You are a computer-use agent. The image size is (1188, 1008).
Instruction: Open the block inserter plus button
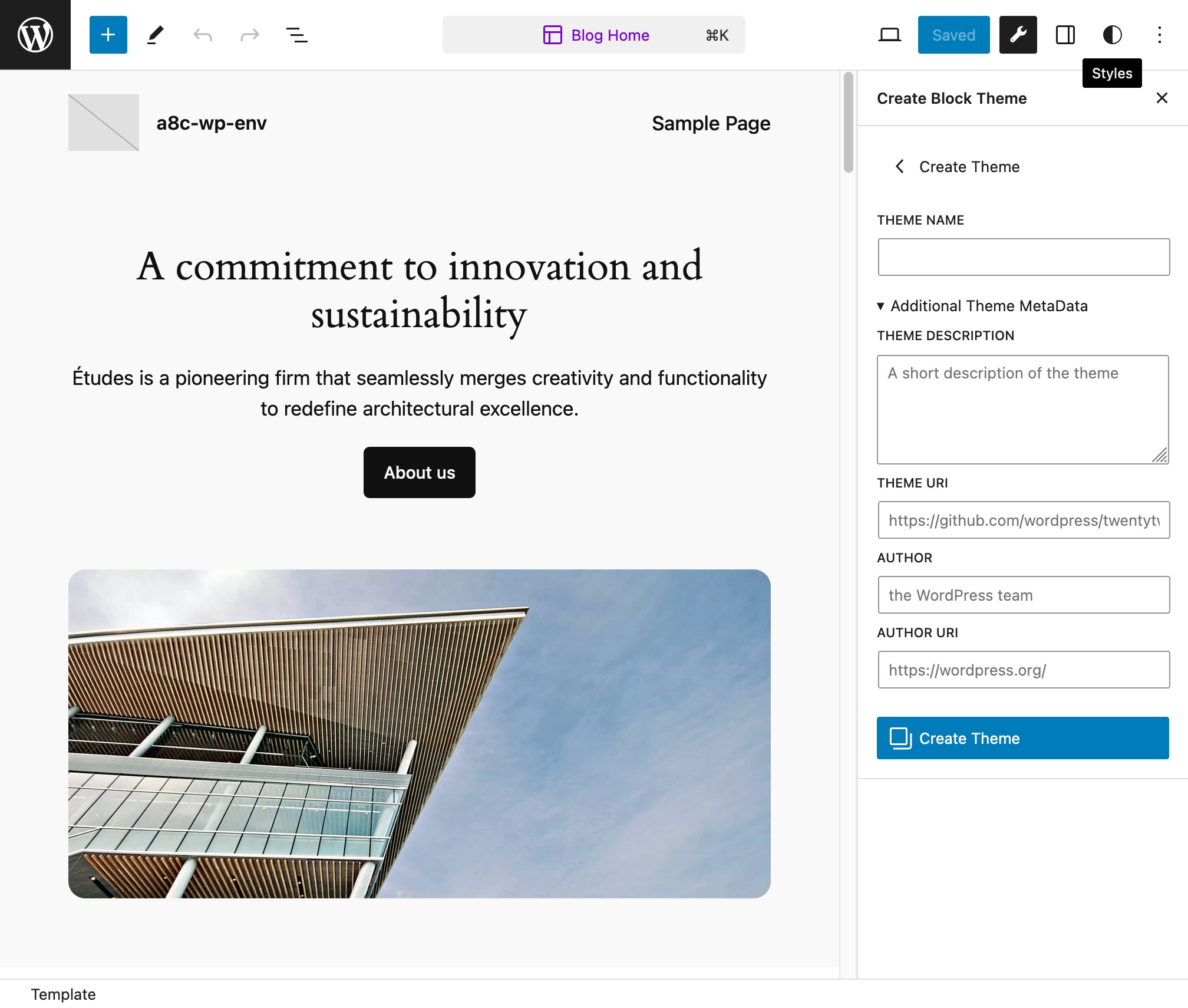(108, 35)
